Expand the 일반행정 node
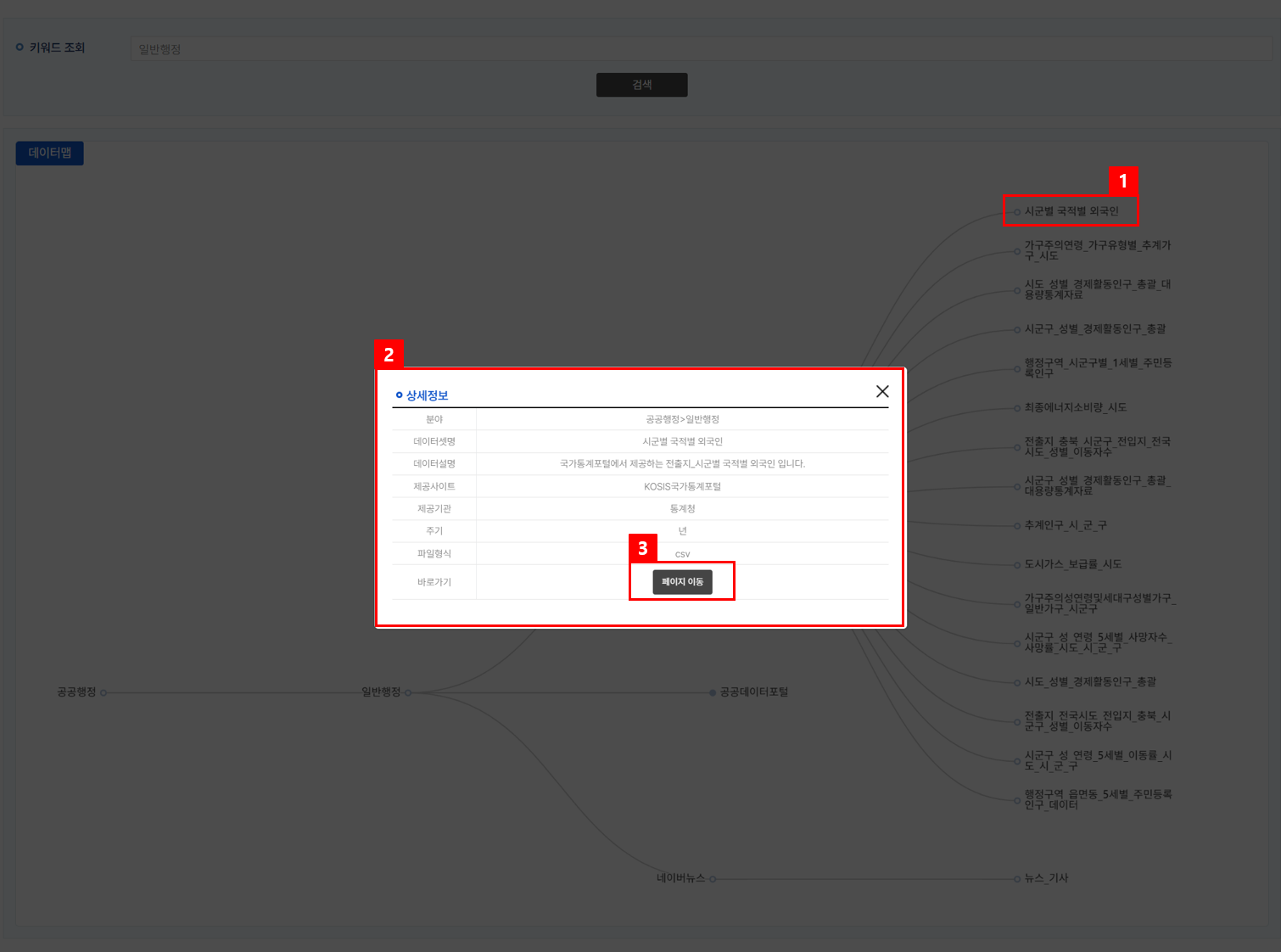Viewport: 1281px width, 952px height. [x=382, y=692]
